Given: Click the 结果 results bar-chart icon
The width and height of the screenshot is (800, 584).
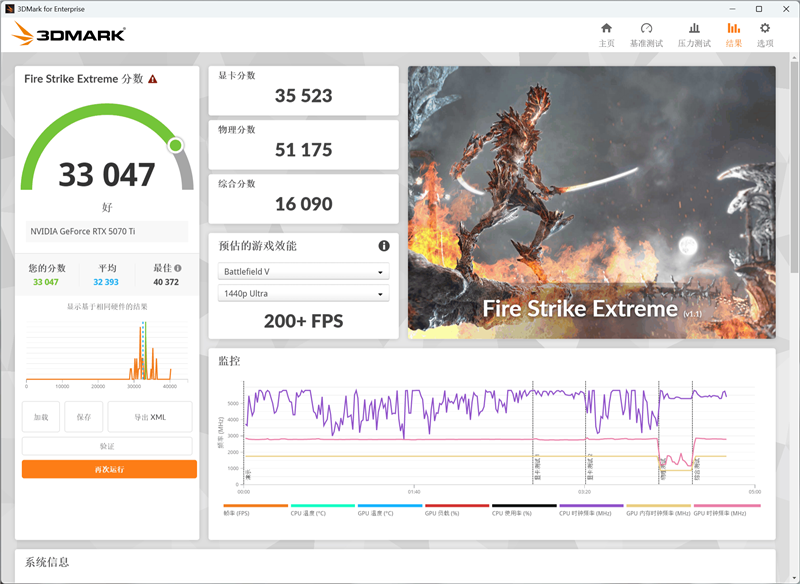Looking at the screenshot, I should click(x=733, y=29).
